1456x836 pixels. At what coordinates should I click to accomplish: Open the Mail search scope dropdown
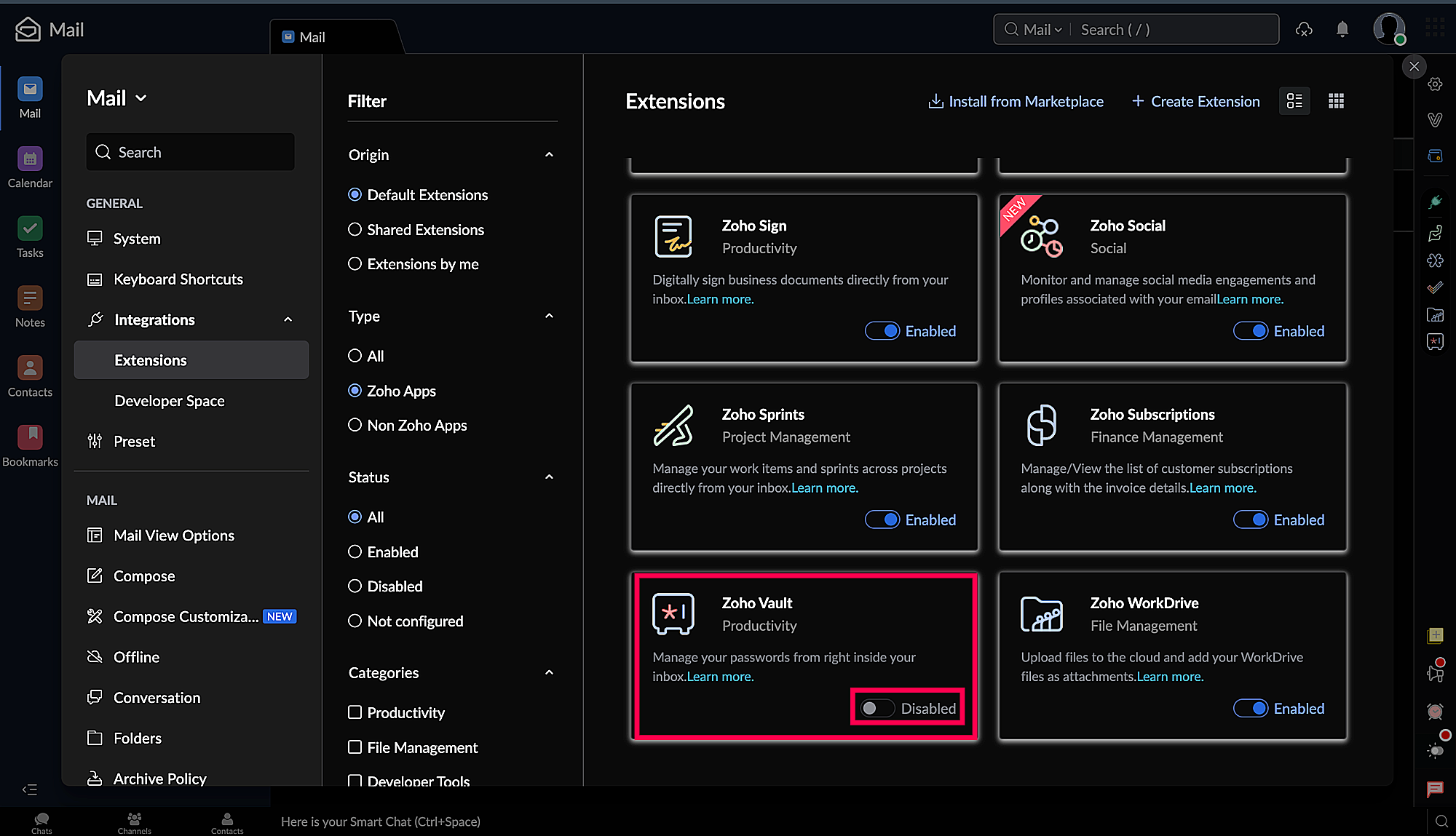point(1042,29)
